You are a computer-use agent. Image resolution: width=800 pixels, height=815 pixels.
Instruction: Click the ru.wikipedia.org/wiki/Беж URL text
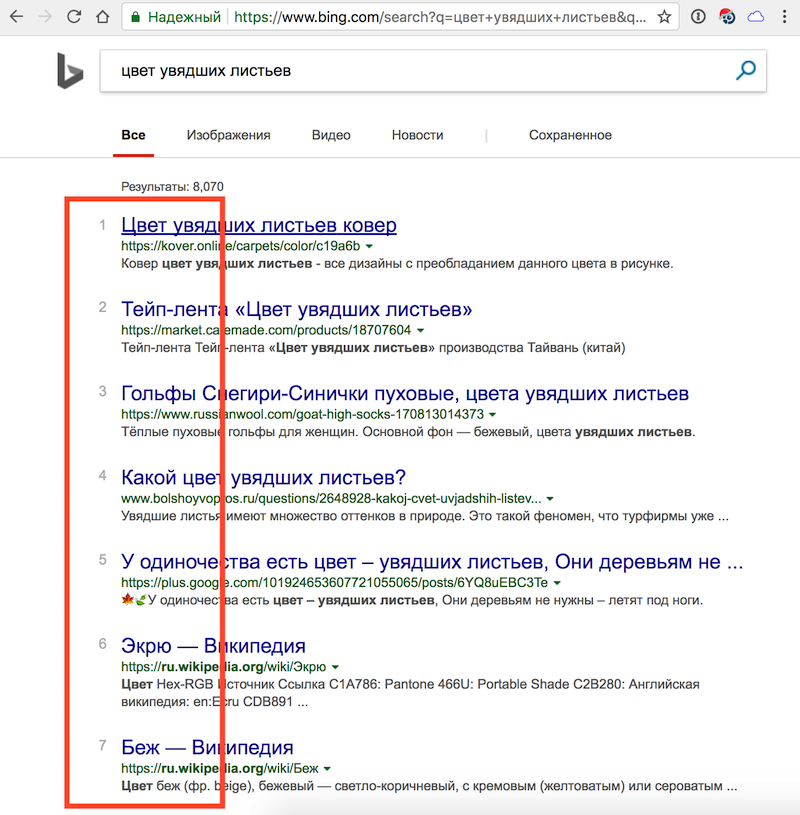click(220, 768)
